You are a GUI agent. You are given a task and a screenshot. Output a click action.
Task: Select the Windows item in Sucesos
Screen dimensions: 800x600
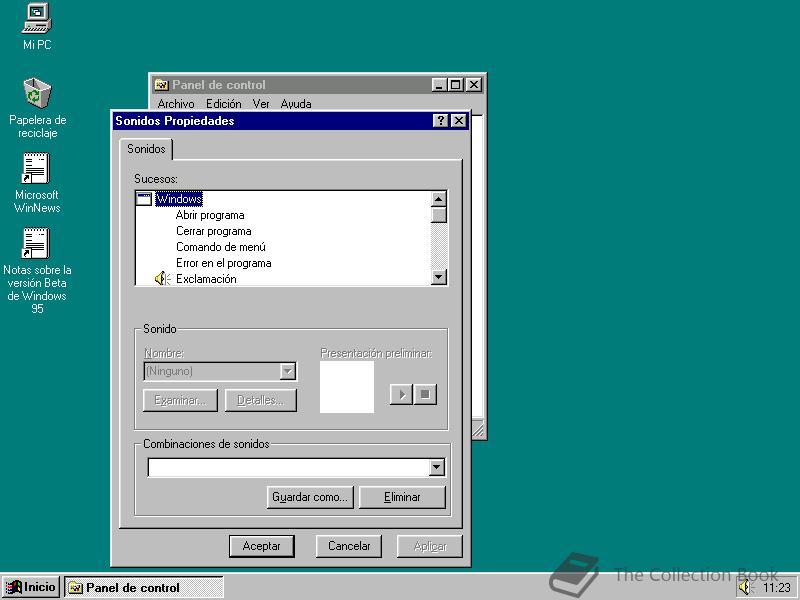pyautogui.click(x=179, y=198)
